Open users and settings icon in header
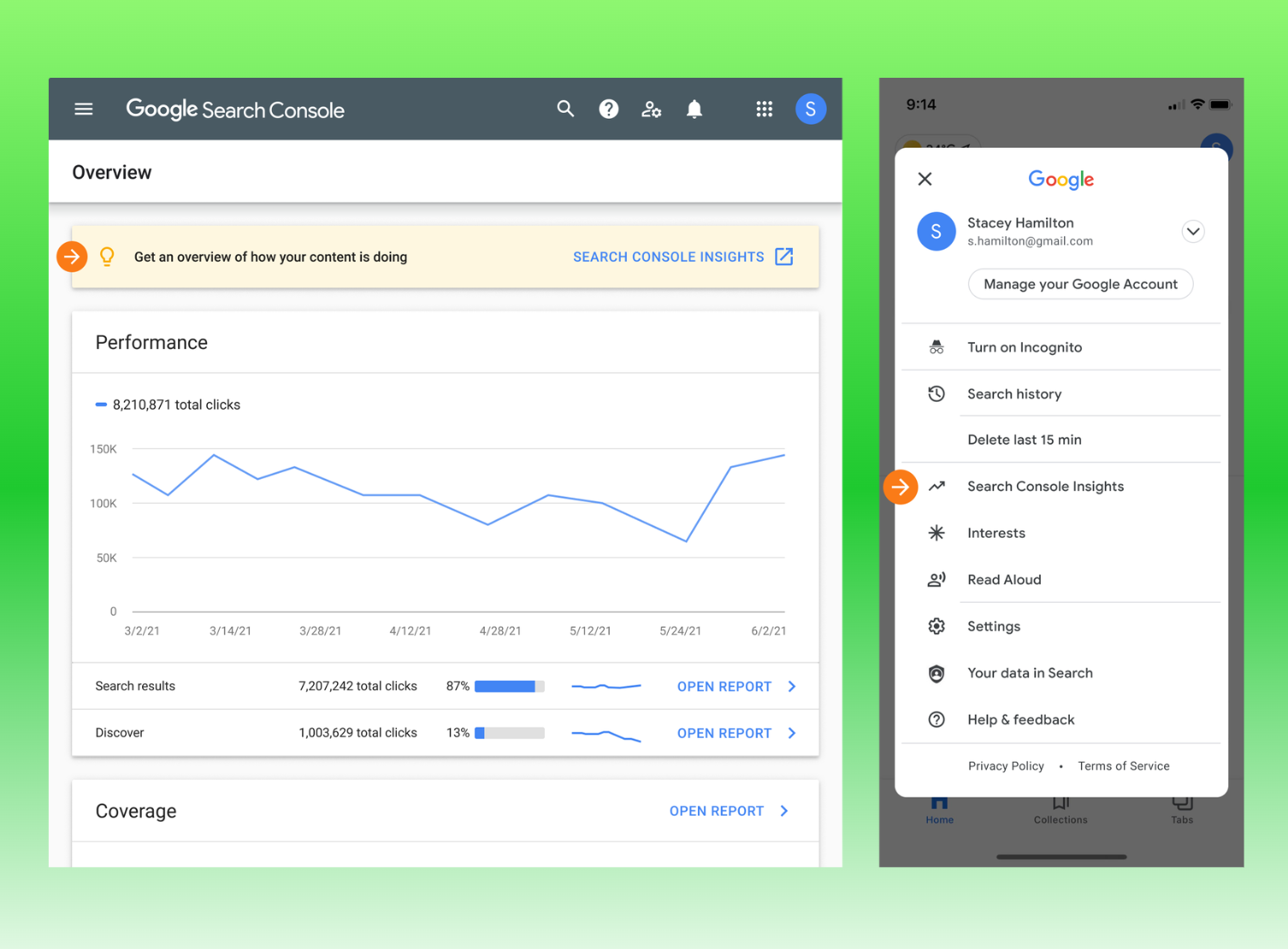The width and height of the screenshot is (1288, 949). pos(652,109)
